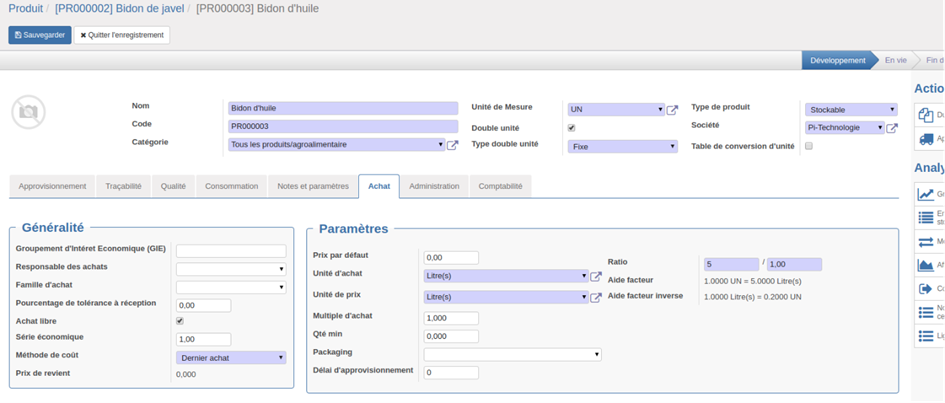Open external link next to Catégorie field
The height and width of the screenshot is (403, 945).
452,145
